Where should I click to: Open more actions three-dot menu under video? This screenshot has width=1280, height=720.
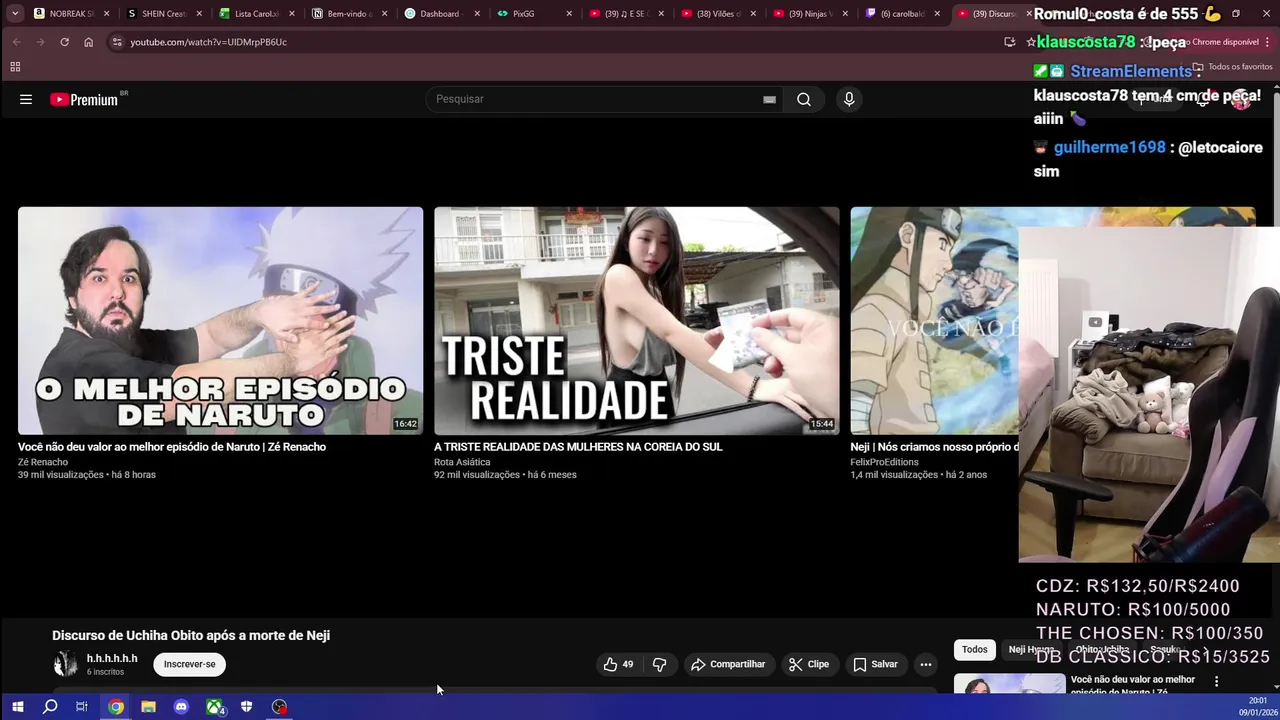coord(926,664)
